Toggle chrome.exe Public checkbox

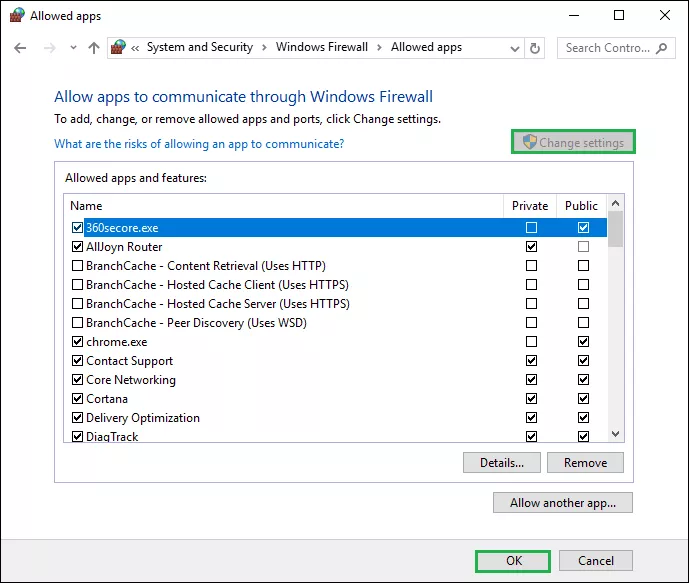[583, 341]
